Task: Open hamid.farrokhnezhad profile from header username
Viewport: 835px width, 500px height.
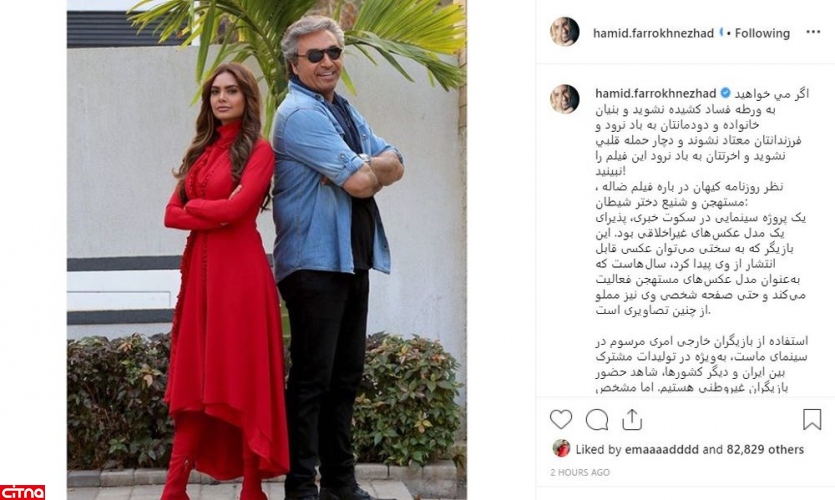Action: click(x=653, y=33)
